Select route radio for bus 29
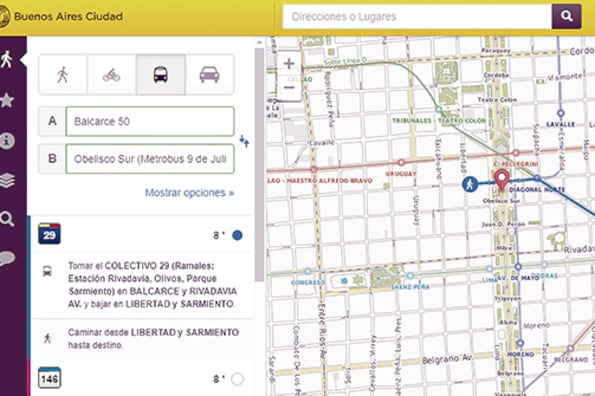The height and width of the screenshot is (396, 595). [237, 235]
